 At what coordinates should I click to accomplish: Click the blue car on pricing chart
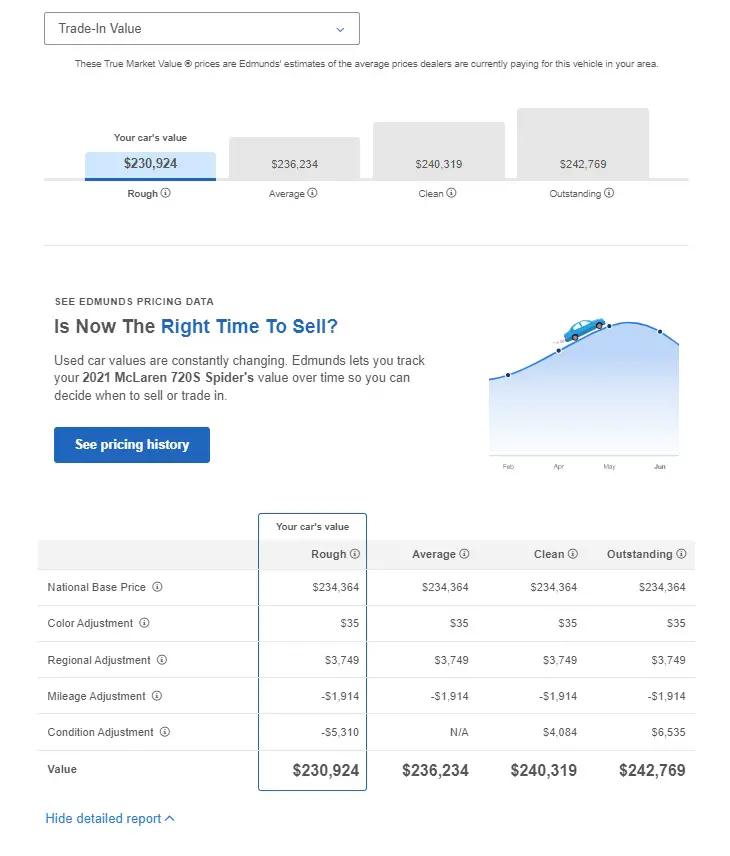coord(584,329)
